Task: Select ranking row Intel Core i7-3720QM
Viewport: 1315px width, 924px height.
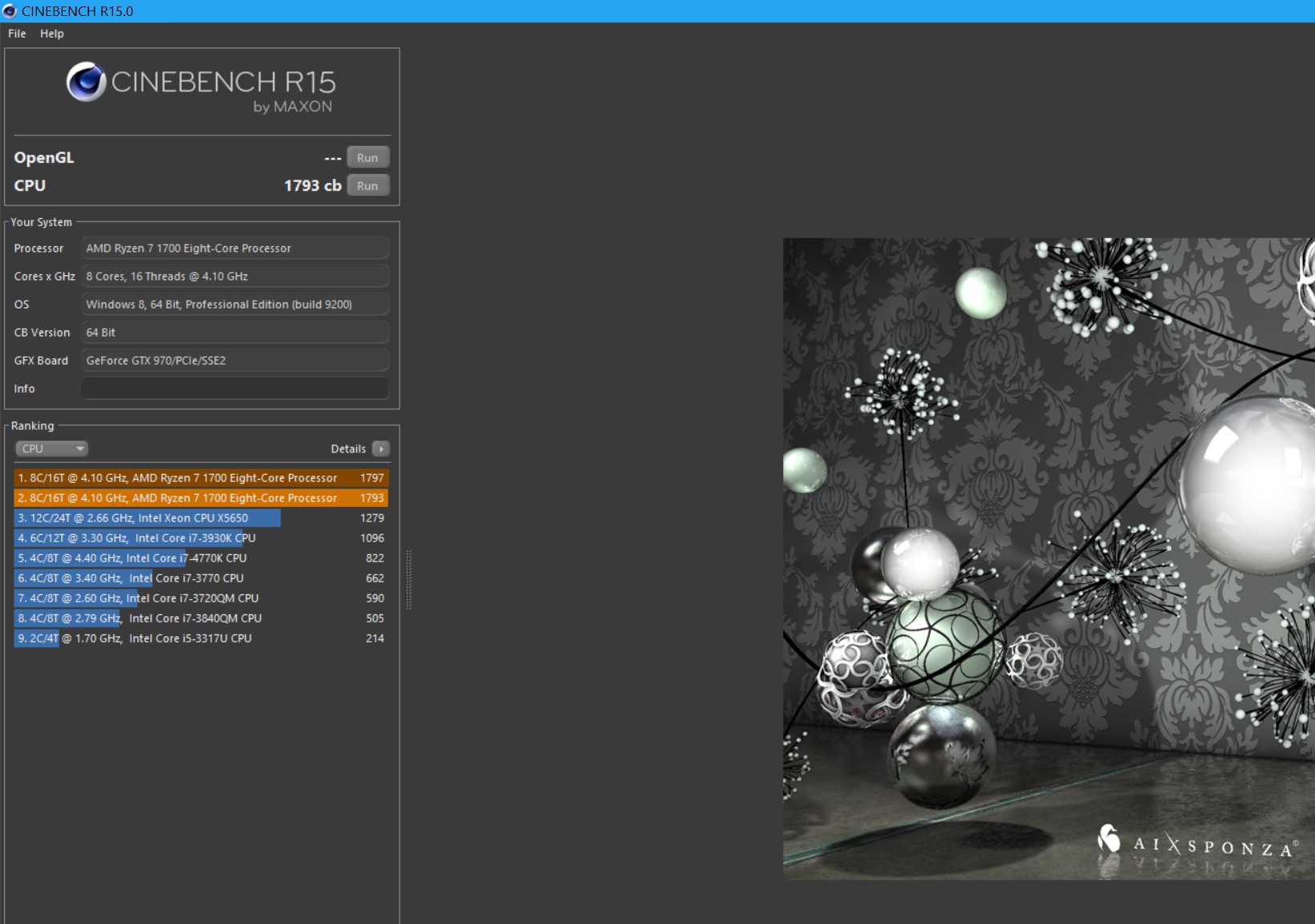Action: (x=201, y=598)
